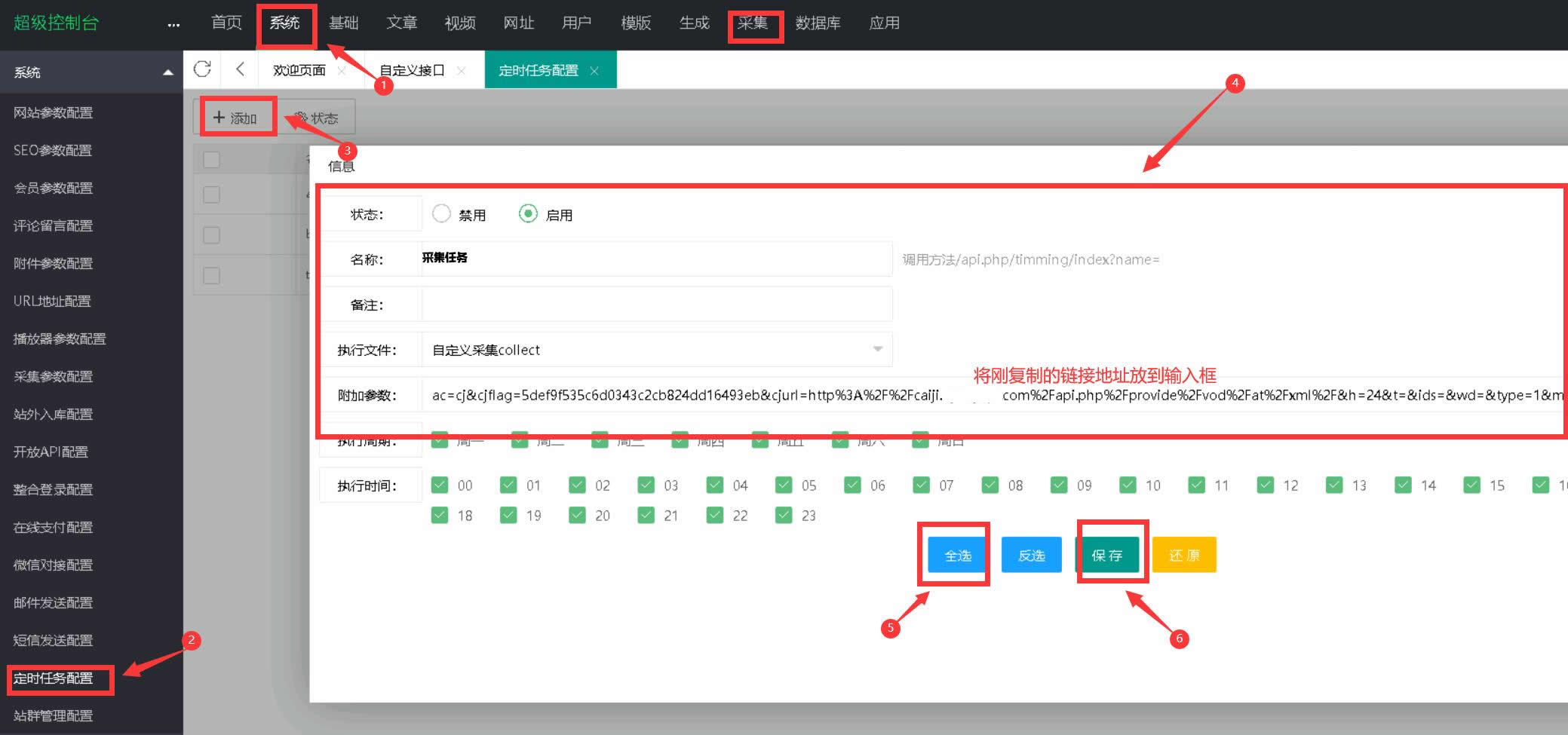Screen dimensions: 1568x735
Task: Uncheck the hour 00 checkbox
Action: click(x=440, y=485)
